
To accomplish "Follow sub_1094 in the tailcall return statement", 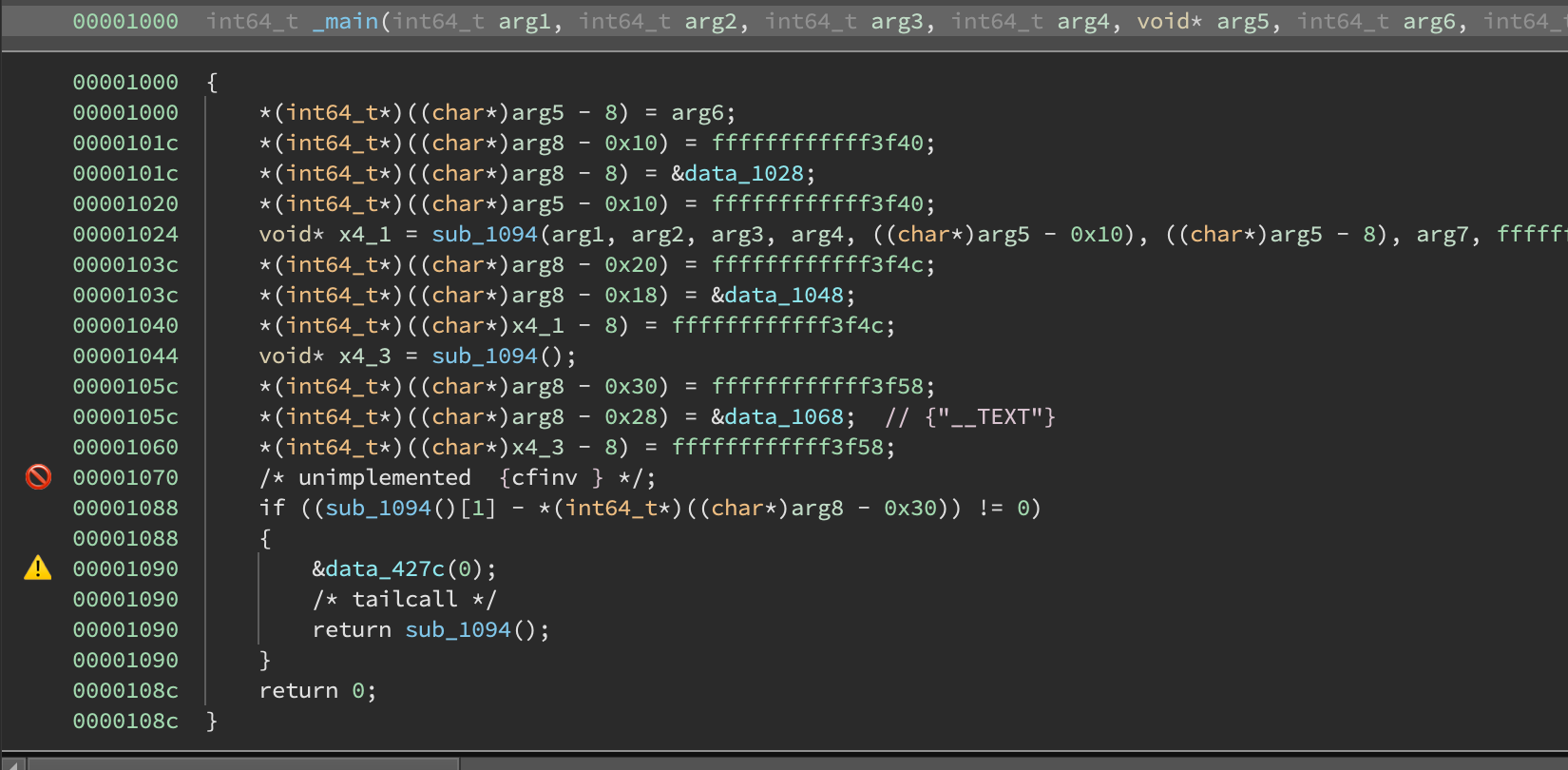I will 458,629.
